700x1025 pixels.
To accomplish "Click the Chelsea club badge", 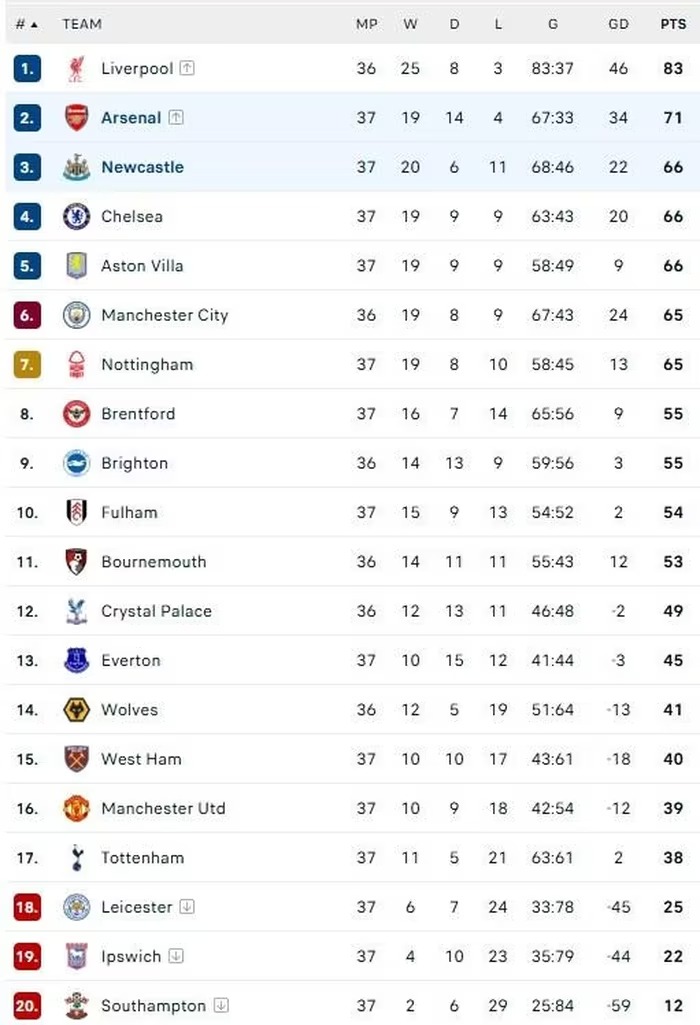I will tap(76, 216).
